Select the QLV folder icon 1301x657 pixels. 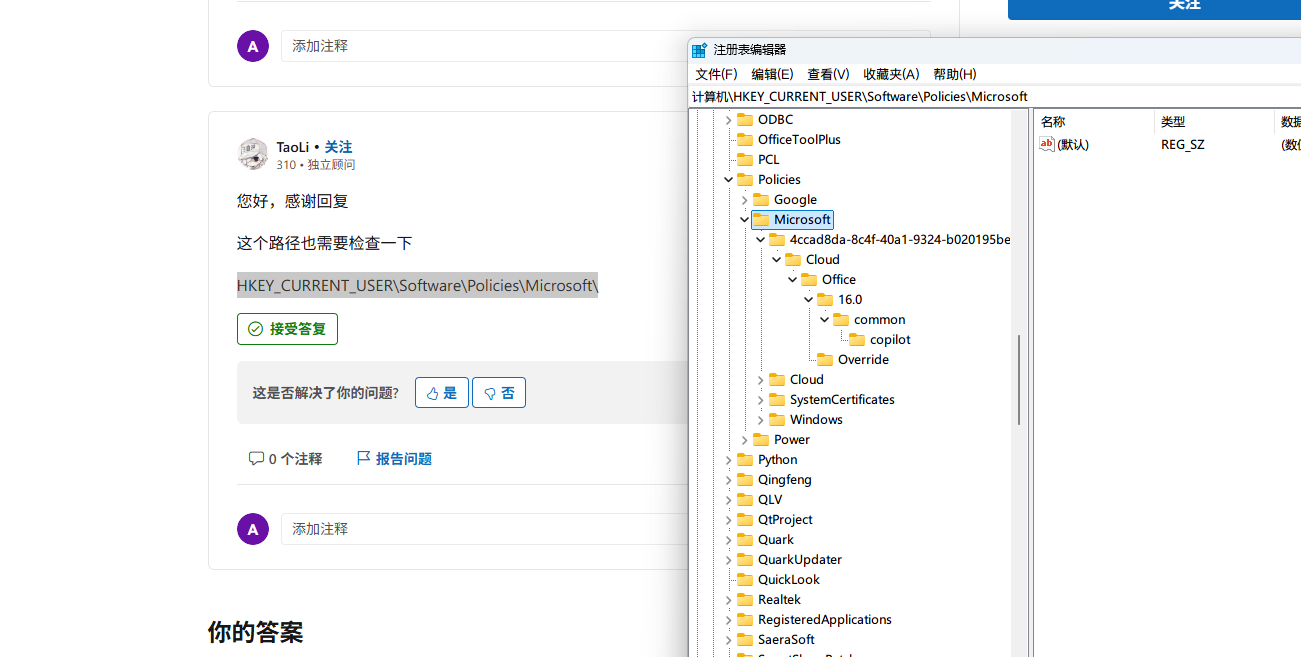[x=745, y=500]
